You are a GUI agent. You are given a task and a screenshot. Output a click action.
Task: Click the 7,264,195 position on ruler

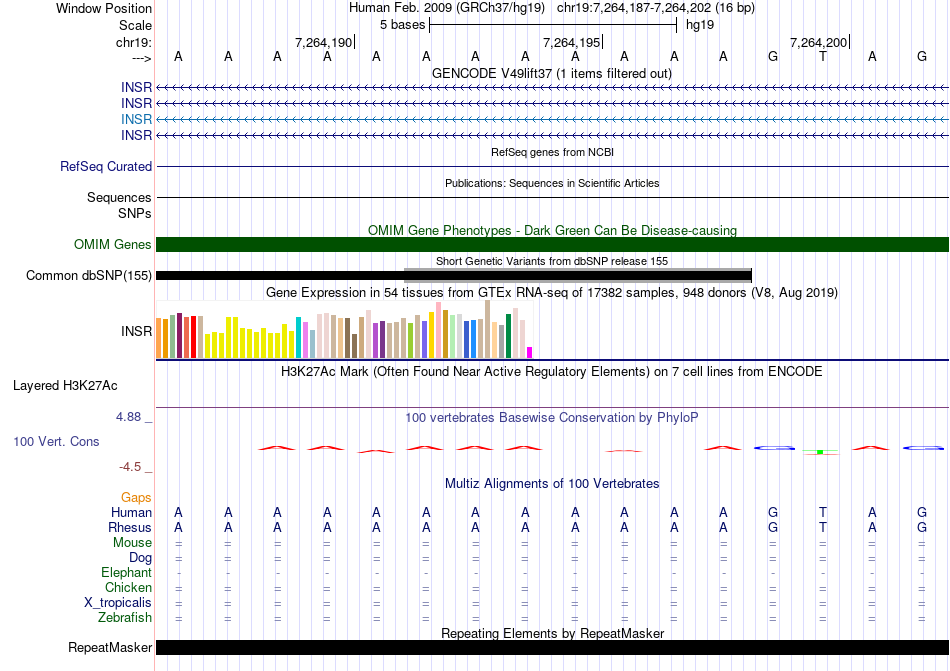click(572, 43)
